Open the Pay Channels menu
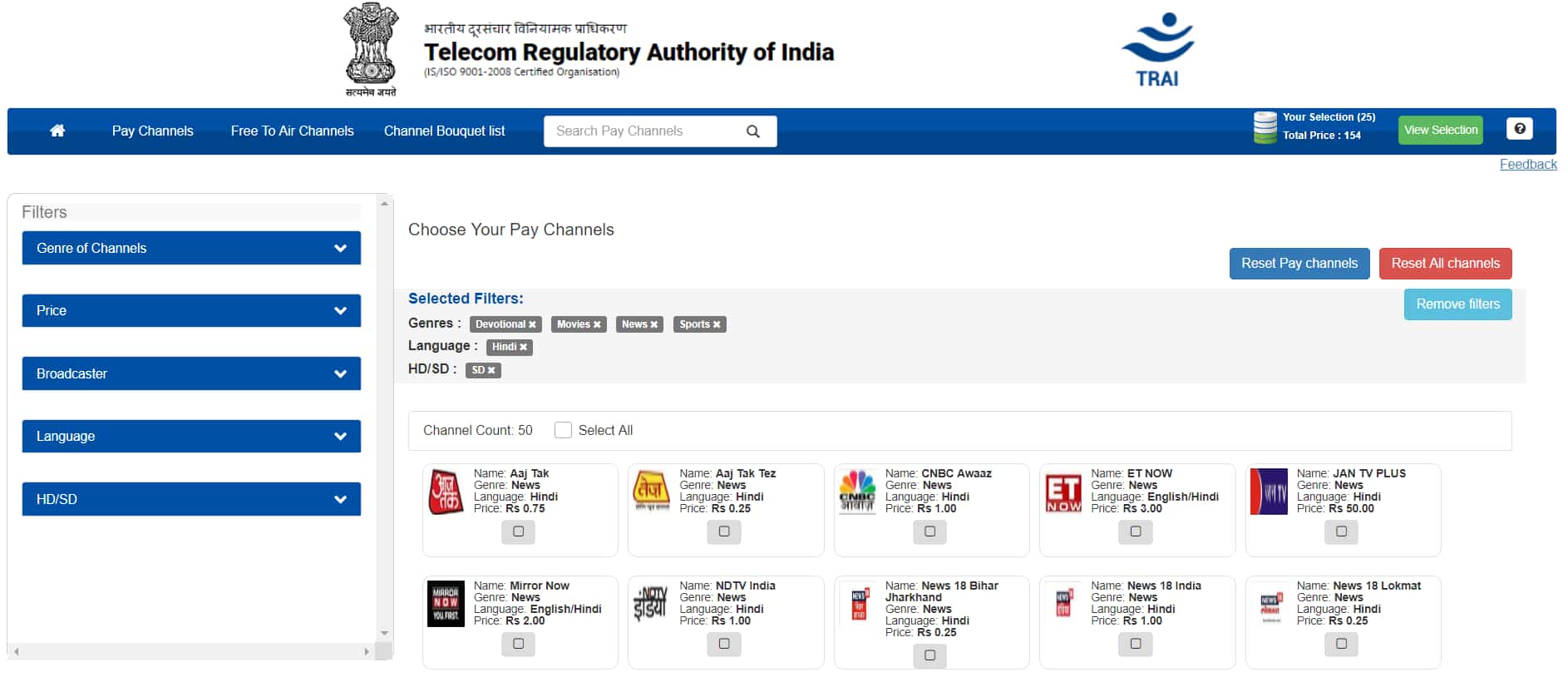The height and width of the screenshot is (682, 1568). pyautogui.click(x=153, y=131)
